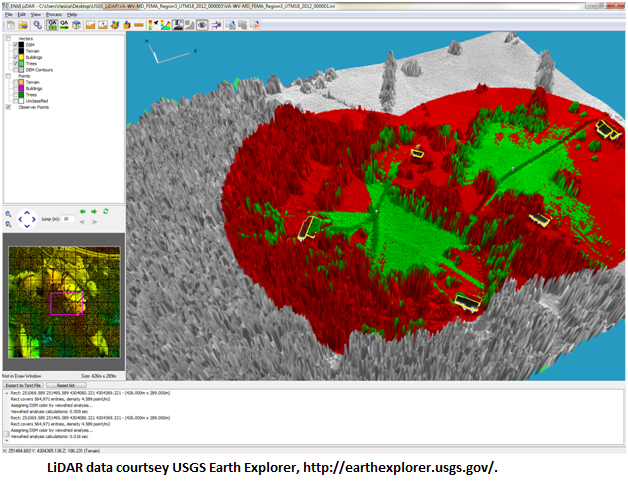Click the yellow Buildings vector color swatch

pyautogui.click(x=21, y=57)
